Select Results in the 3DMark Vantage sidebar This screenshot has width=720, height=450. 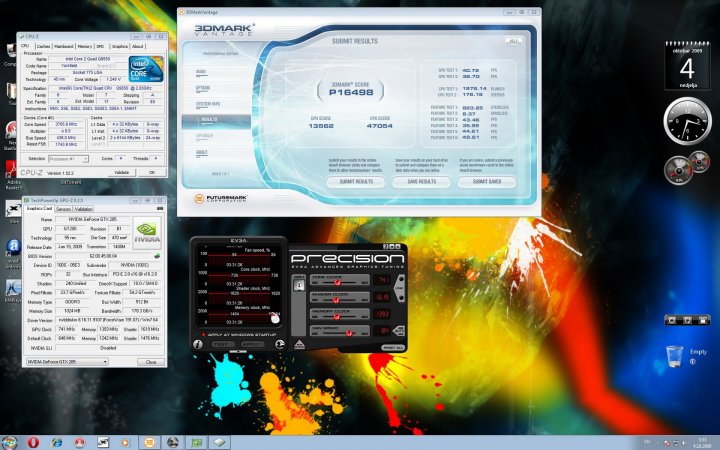coord(216,120)
